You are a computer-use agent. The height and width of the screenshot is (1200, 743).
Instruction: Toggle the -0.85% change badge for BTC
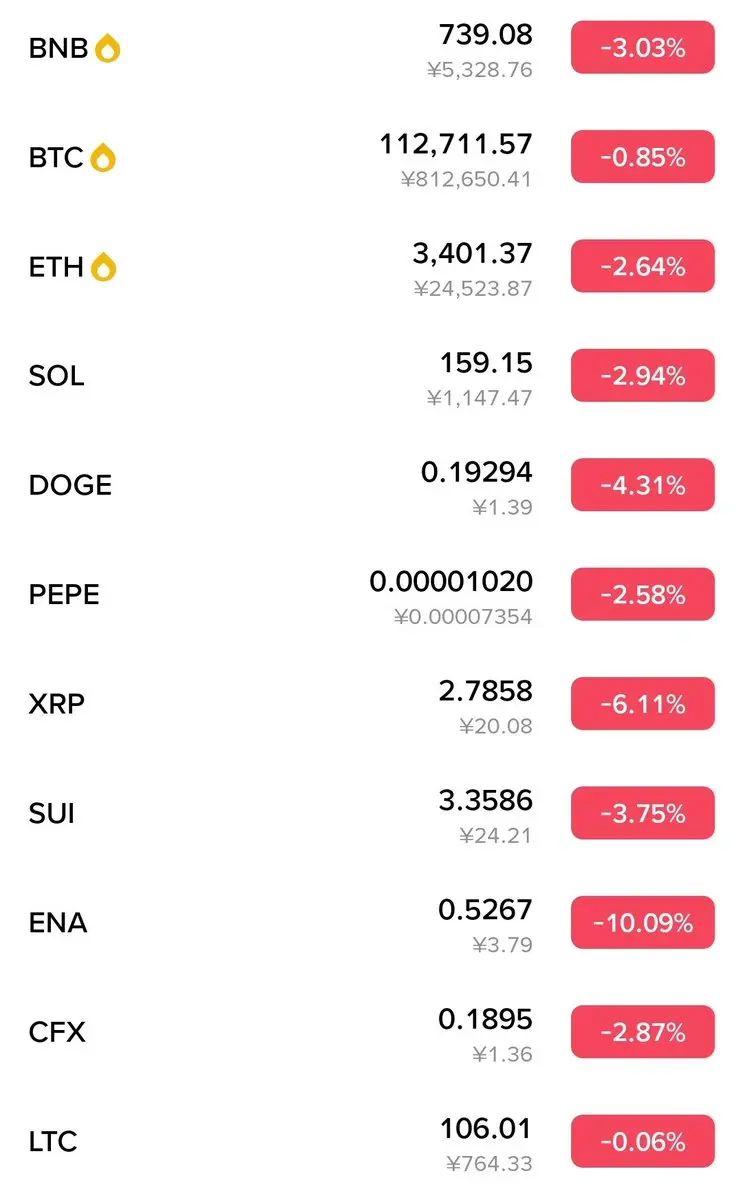643,157
